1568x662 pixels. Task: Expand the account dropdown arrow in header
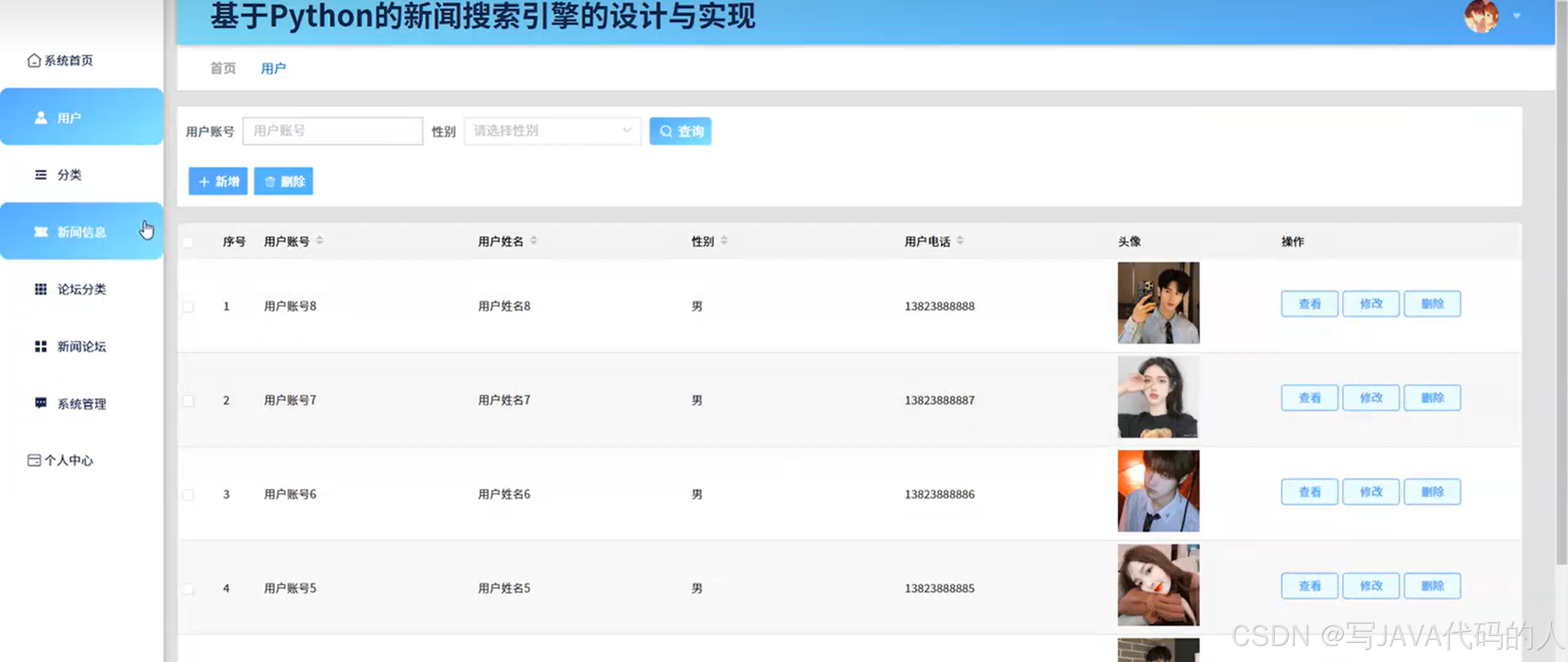[1517, 16]
